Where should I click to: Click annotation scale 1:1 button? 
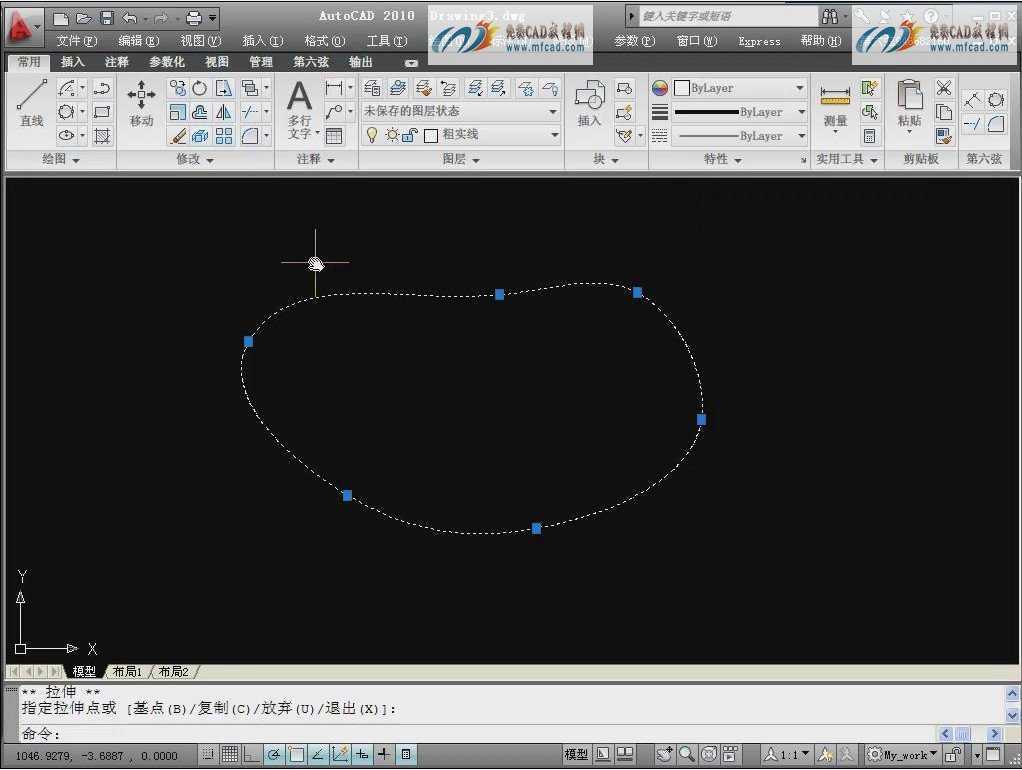click(787, 755)
